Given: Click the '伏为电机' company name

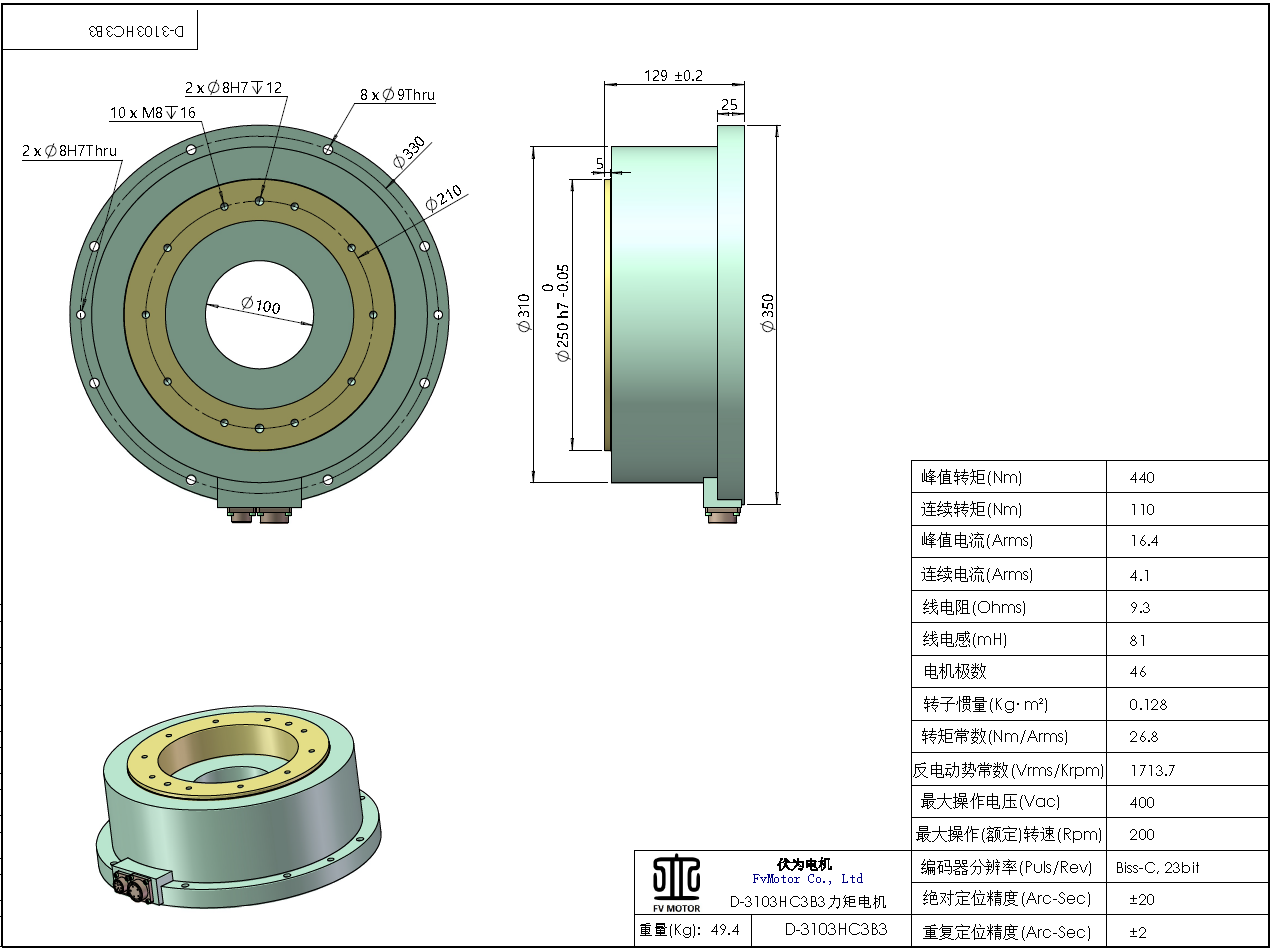Looking at the screenshot, I should 805,864.
